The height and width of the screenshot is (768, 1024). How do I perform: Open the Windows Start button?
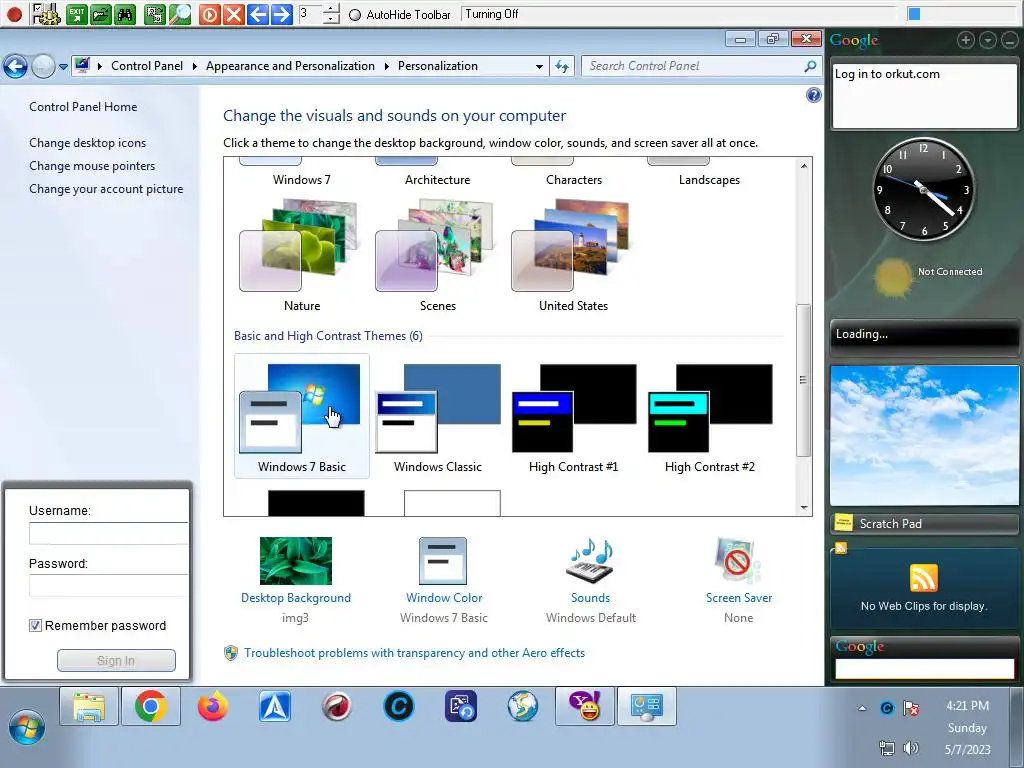click(x=27, y=728)
